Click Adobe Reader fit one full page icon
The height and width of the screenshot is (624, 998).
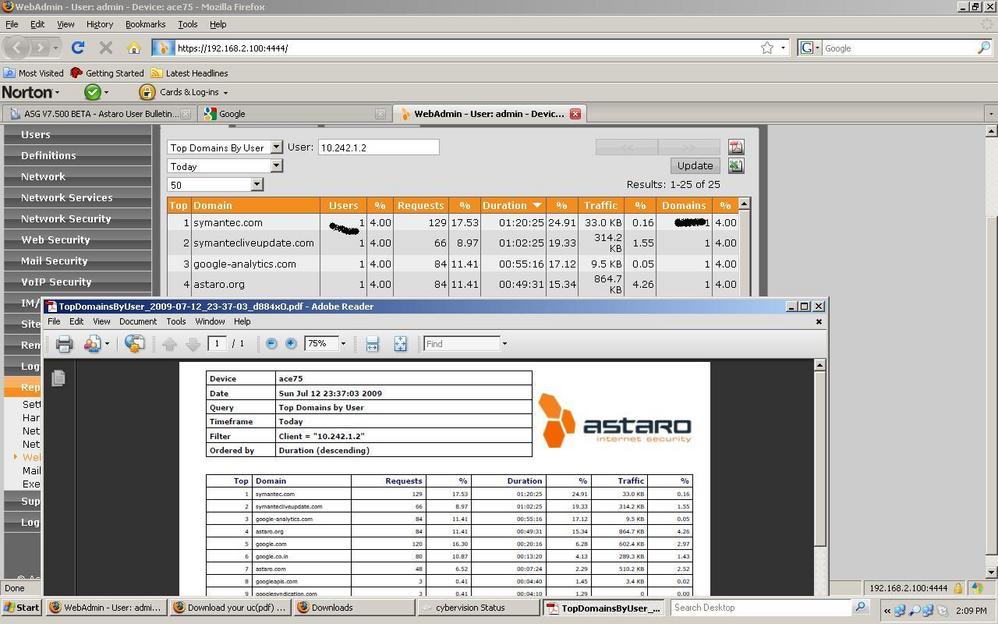[x=400, y=344]
